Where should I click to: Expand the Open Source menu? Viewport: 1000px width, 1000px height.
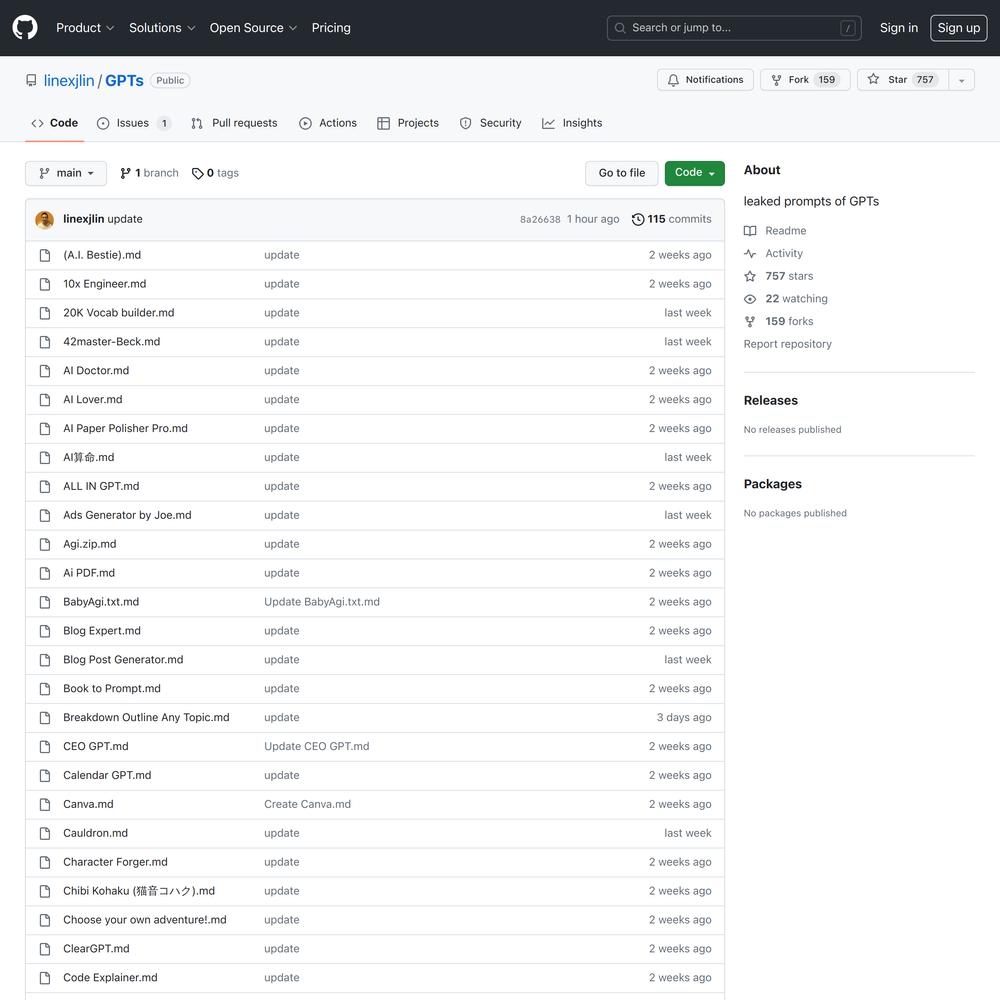coord(253,27)
